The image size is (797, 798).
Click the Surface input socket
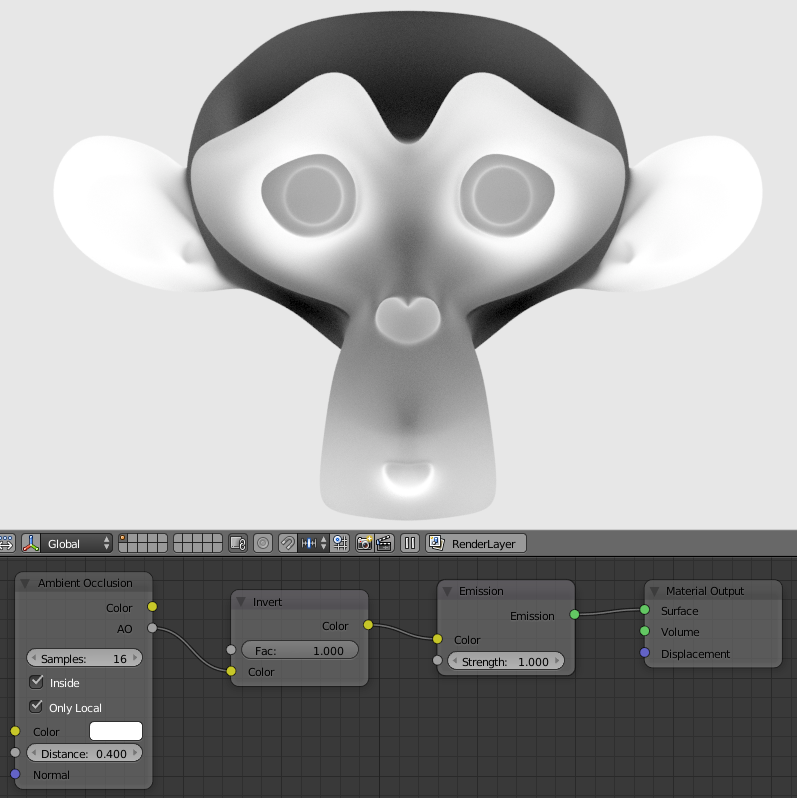[645, 610]
